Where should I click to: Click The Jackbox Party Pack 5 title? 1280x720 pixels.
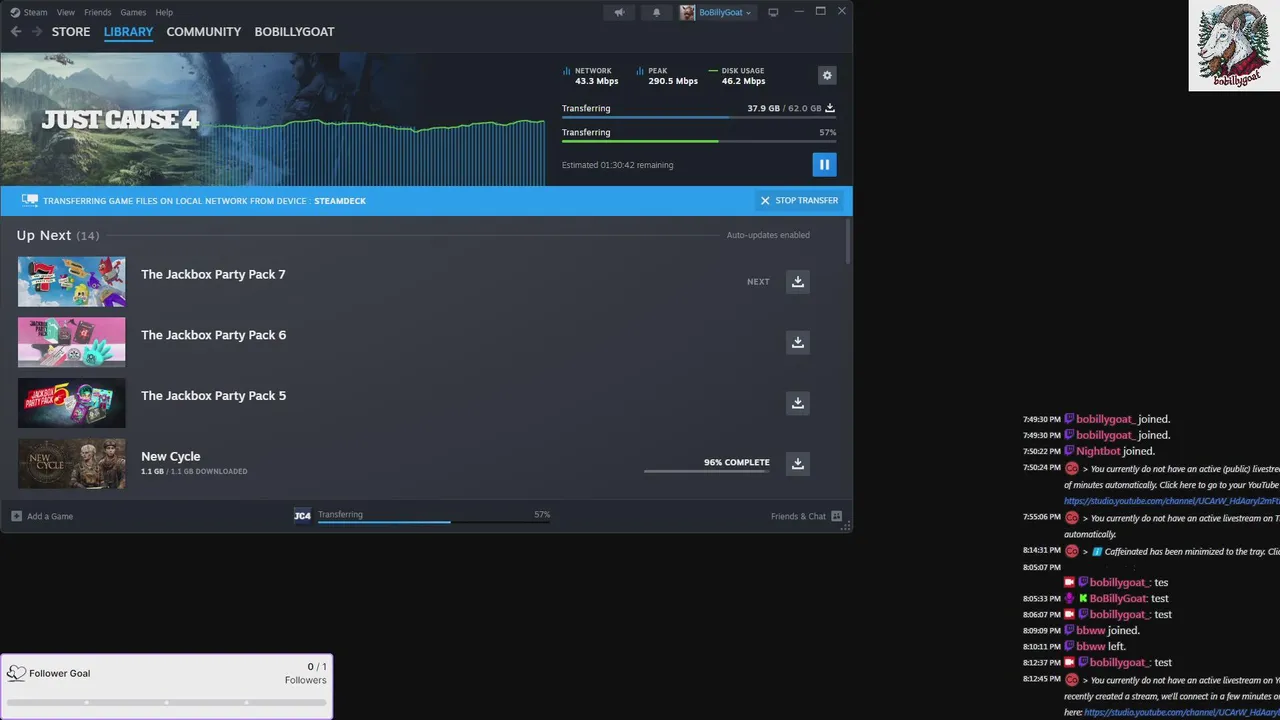[213, 396]
